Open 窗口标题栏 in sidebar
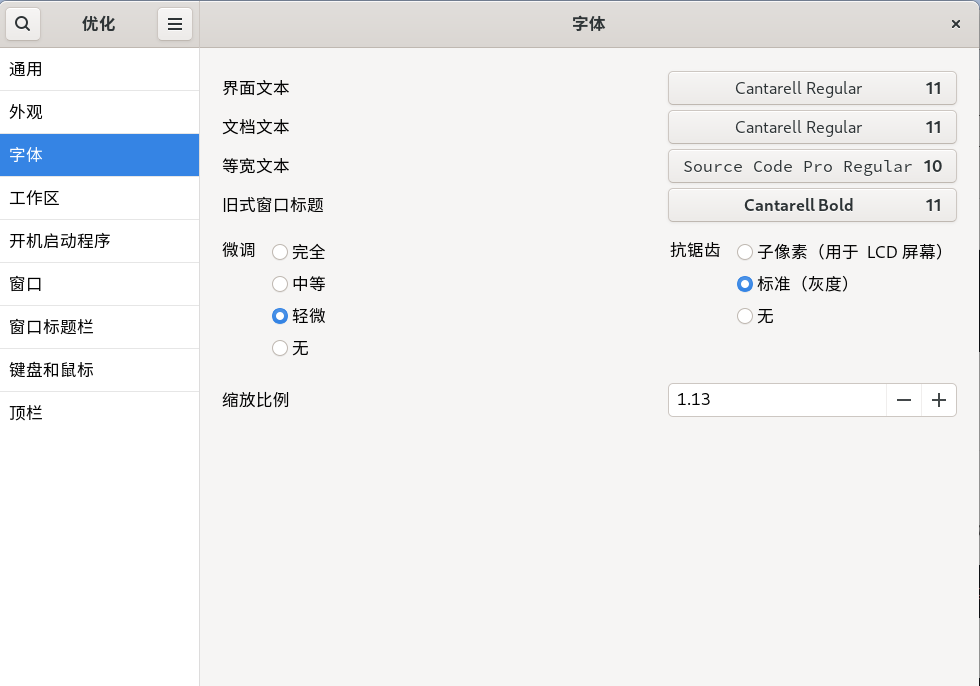This screenshot has height=686, width=980. coord(99,327)
